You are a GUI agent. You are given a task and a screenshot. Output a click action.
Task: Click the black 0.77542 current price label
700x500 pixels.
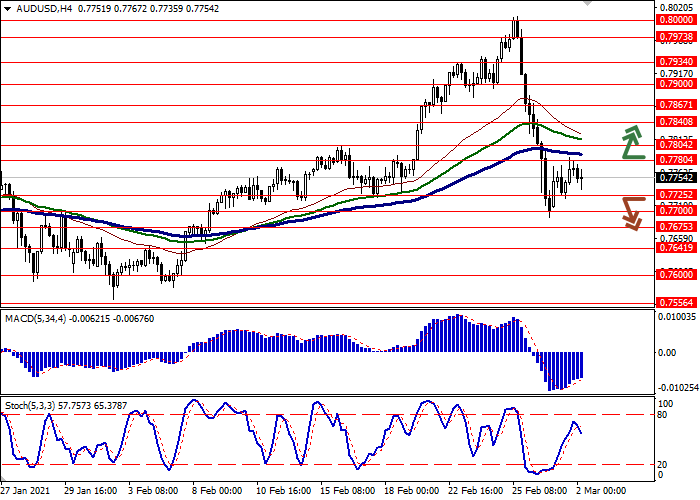click(676, 178)
